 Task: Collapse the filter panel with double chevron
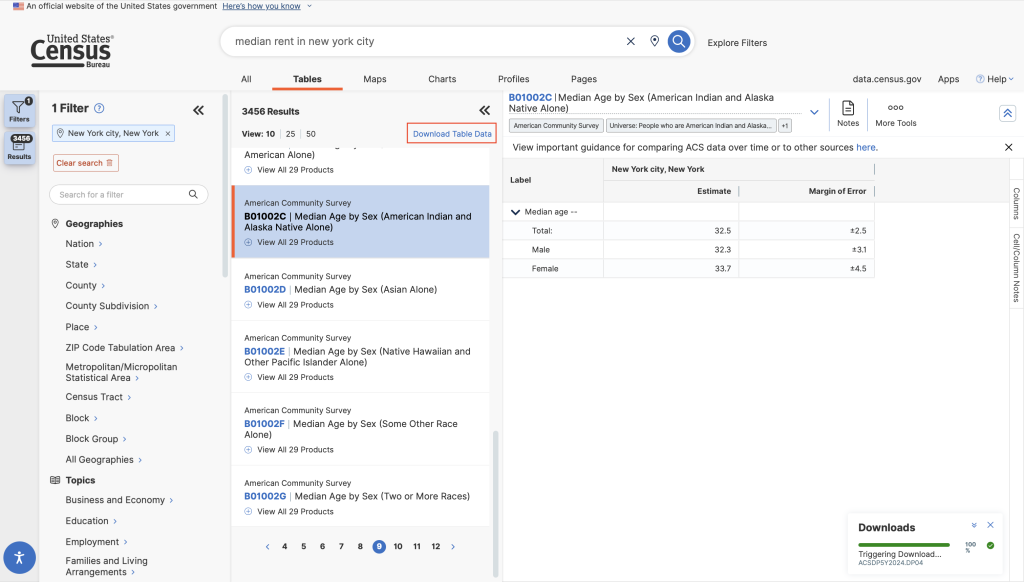198,111
